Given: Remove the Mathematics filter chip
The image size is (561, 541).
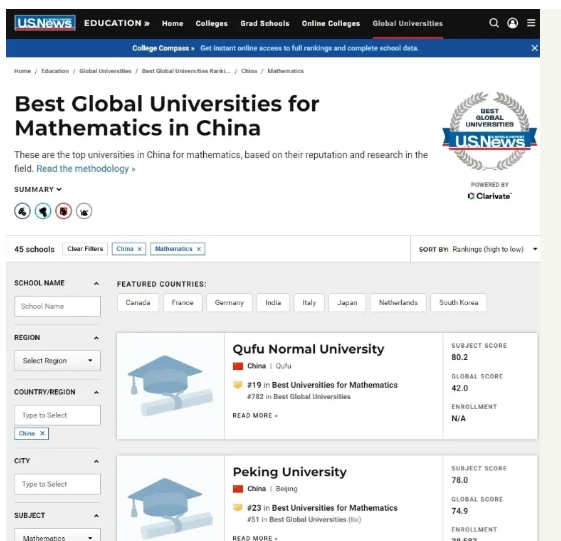Looking at the screenshot, I should click(x=199, y=249).
